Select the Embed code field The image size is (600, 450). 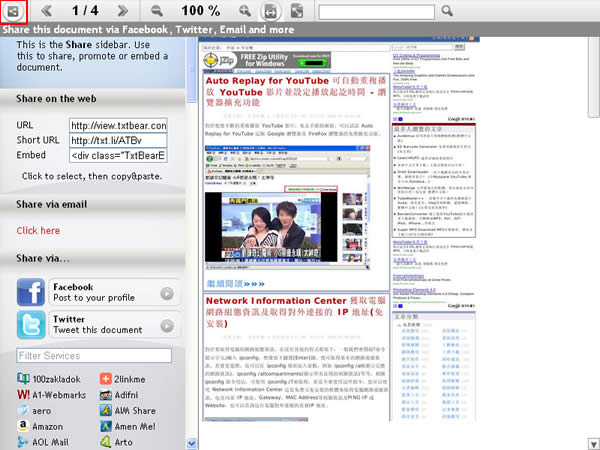[118, 156]
